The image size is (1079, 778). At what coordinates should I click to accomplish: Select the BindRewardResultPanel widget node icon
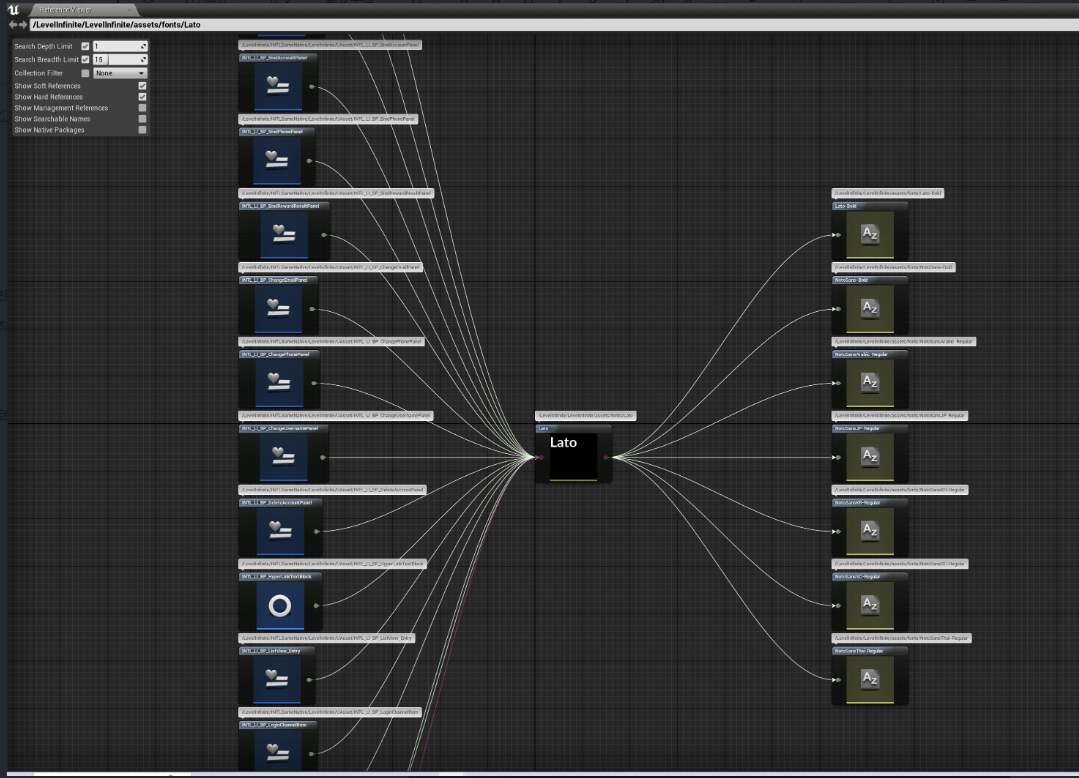tap(279, 235)
